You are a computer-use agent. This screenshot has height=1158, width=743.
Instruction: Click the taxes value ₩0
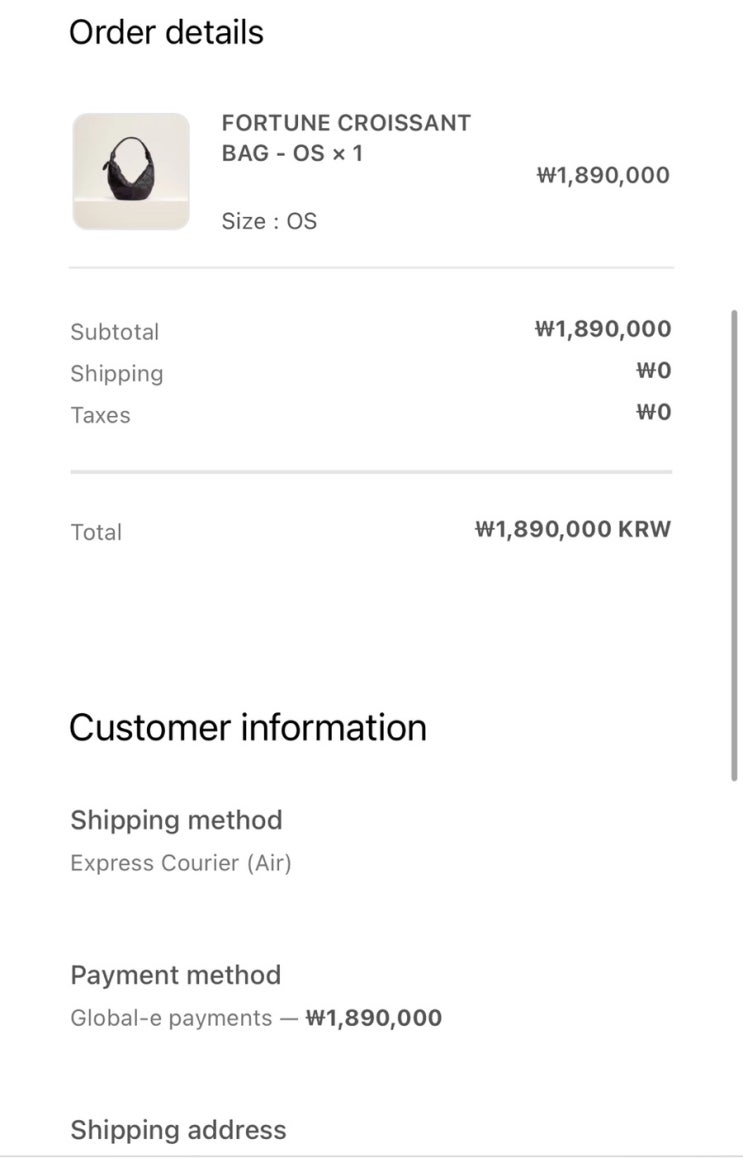click(654, 413)
